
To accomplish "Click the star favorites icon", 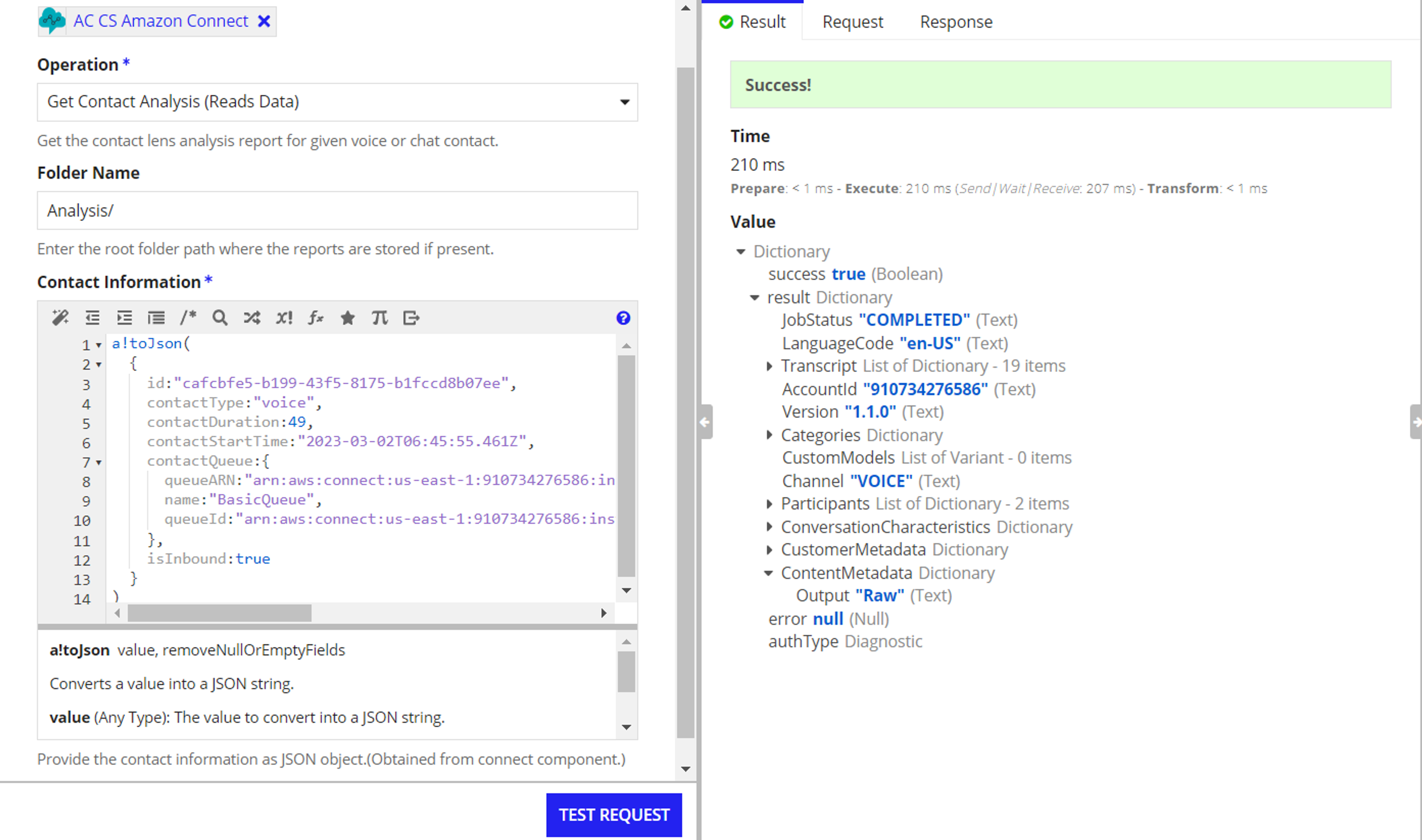I will pyautogui.click(x=348, y=318).
